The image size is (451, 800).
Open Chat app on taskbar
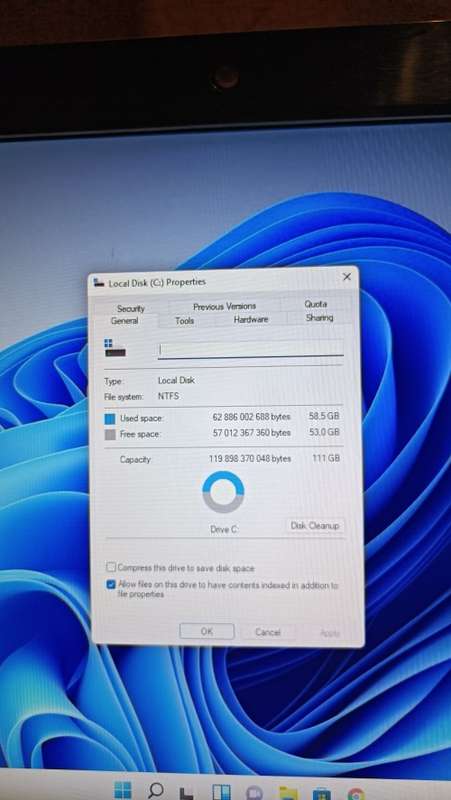pos(254,793)
